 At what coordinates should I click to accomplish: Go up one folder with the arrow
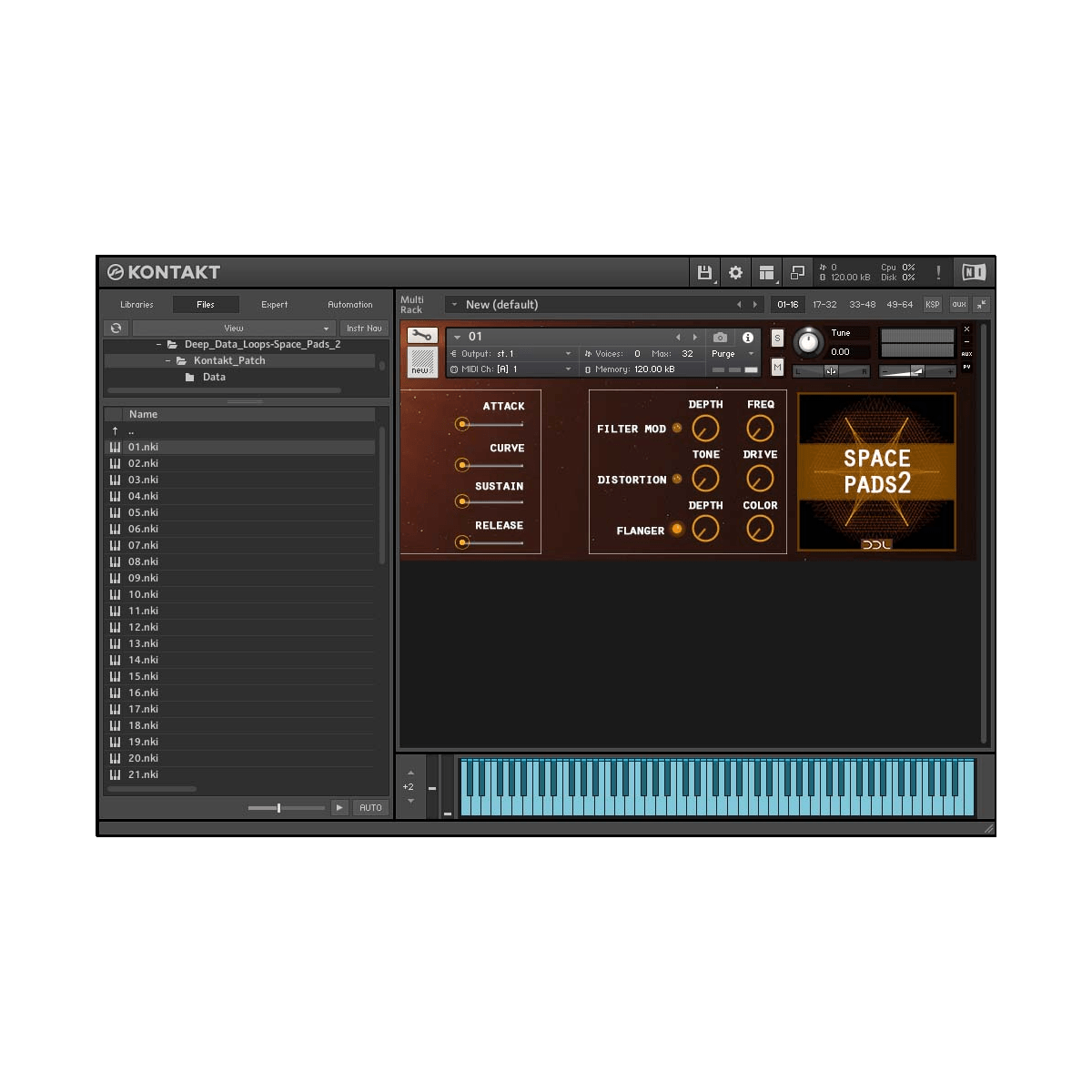coord(116,430)
